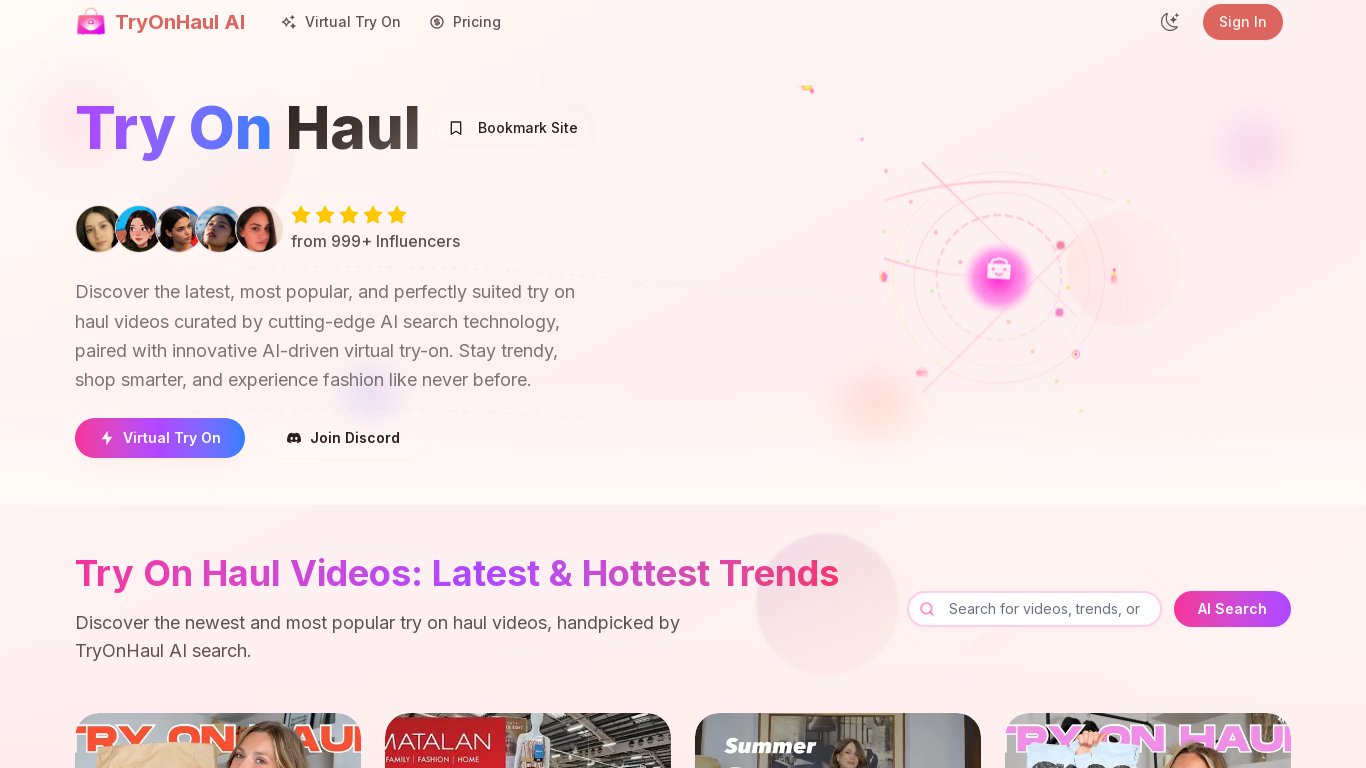Click the lightning bolt on Virtual Try On button
This screenshot has height=768, width=1366.
click(107, 438)
